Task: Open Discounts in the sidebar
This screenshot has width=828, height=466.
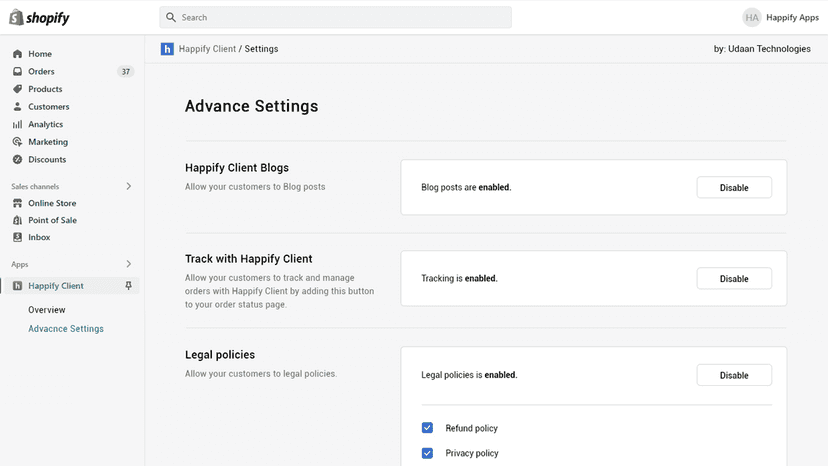Action: 47,159
